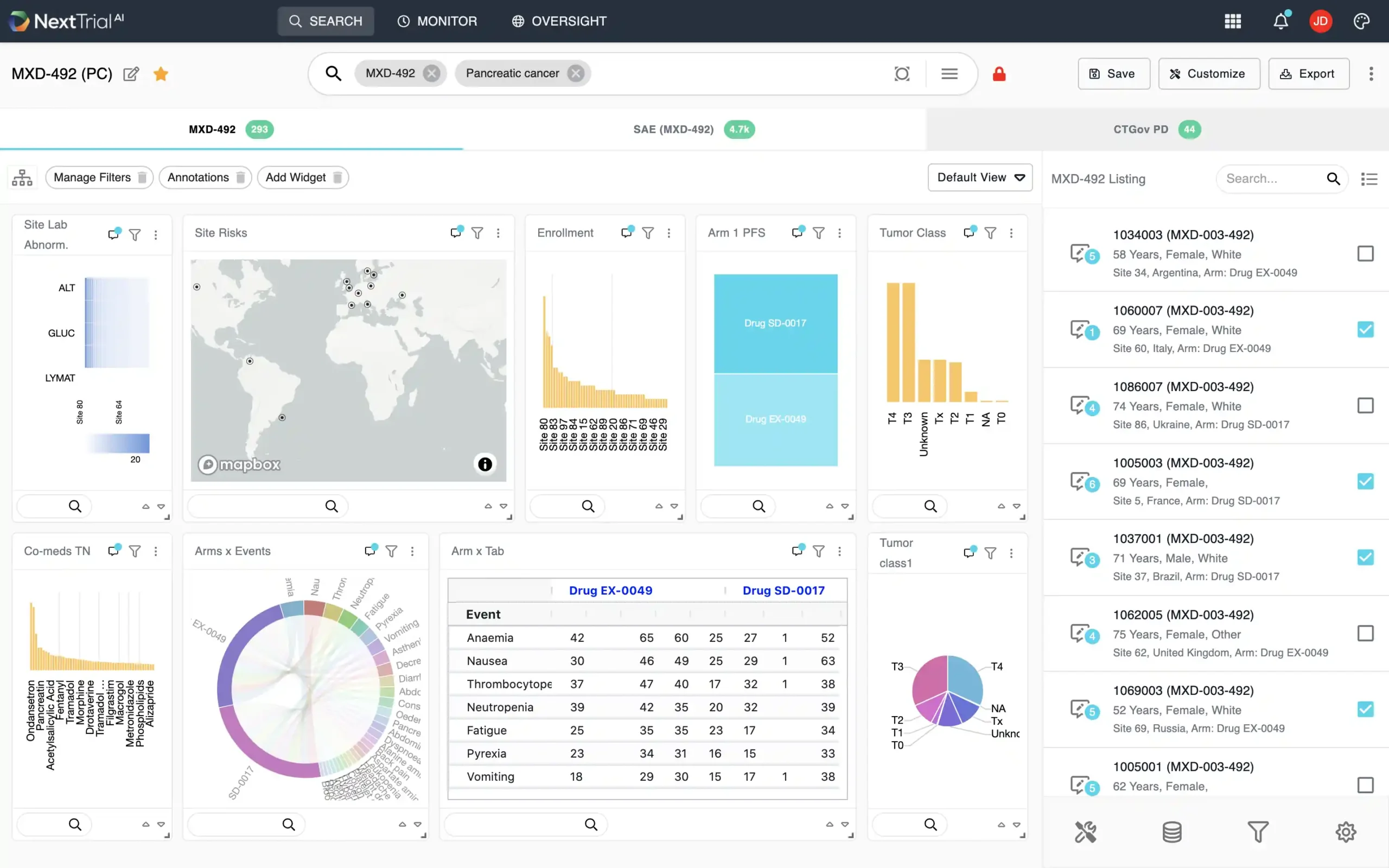Viewport: 1389px width, 868px height.
Task: Click the heatmap color legend scale near 20
Action: (118, 443)
